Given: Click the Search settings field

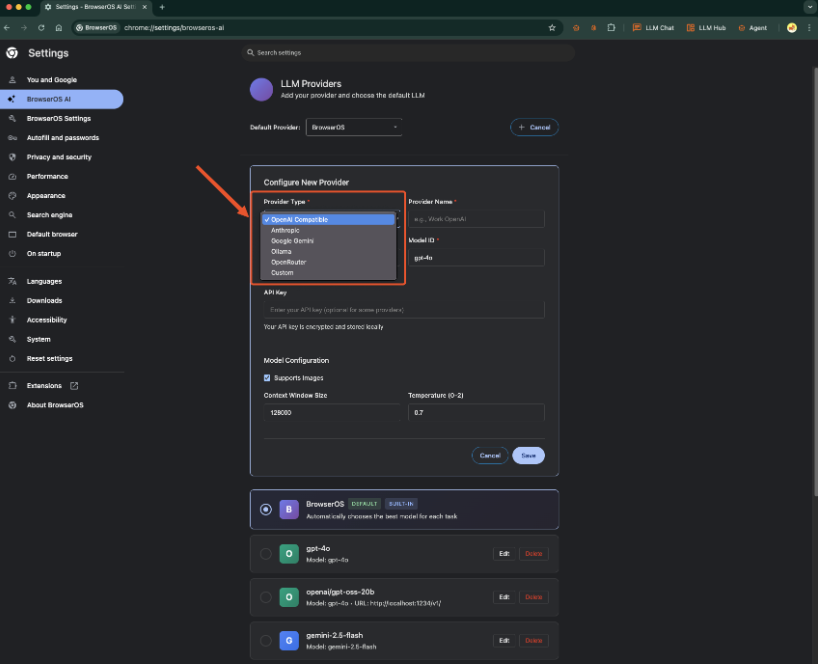Looking at the screenshot, I should 408,53.
